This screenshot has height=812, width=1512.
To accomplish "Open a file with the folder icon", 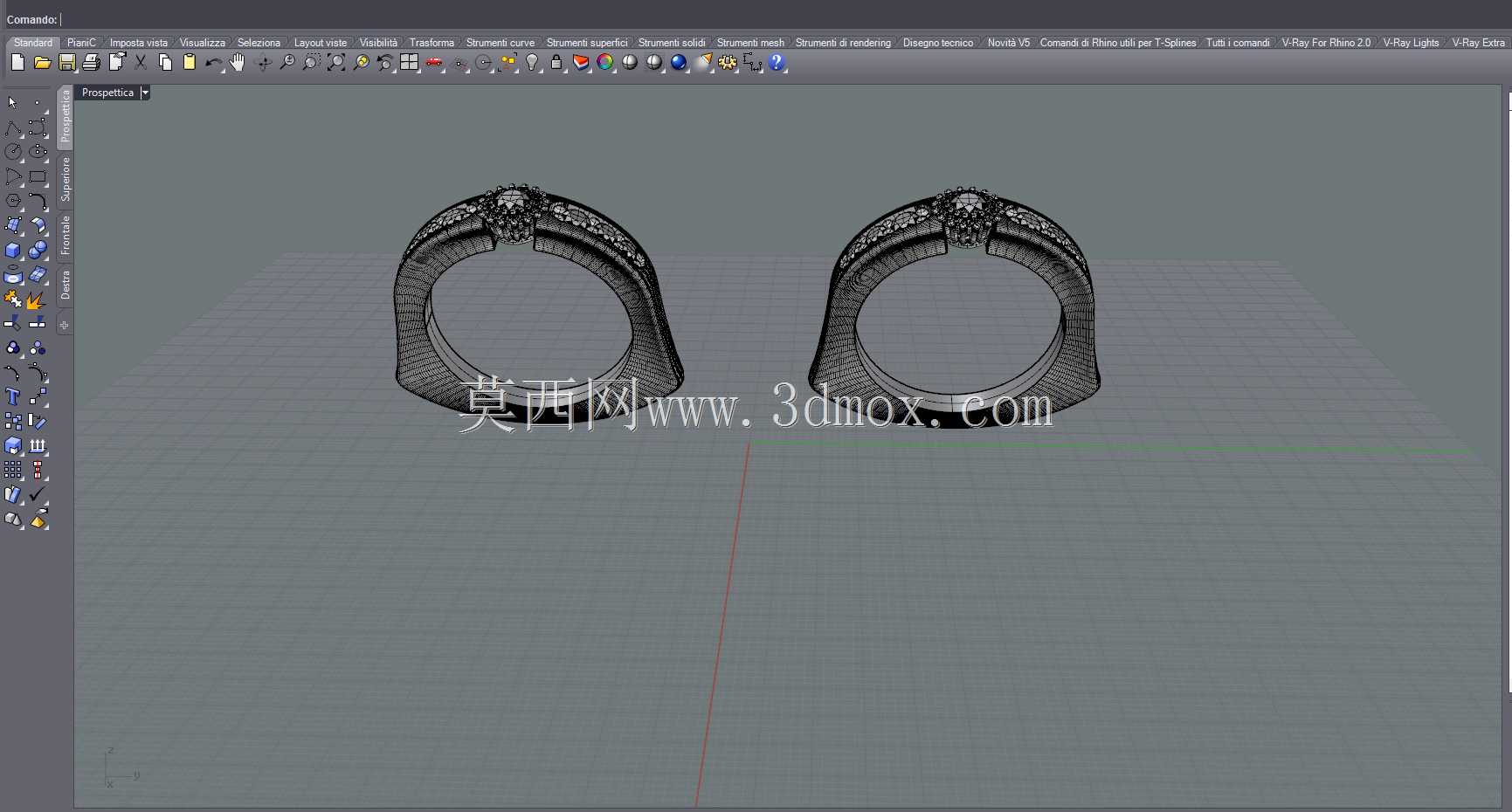I will [42, 62].
